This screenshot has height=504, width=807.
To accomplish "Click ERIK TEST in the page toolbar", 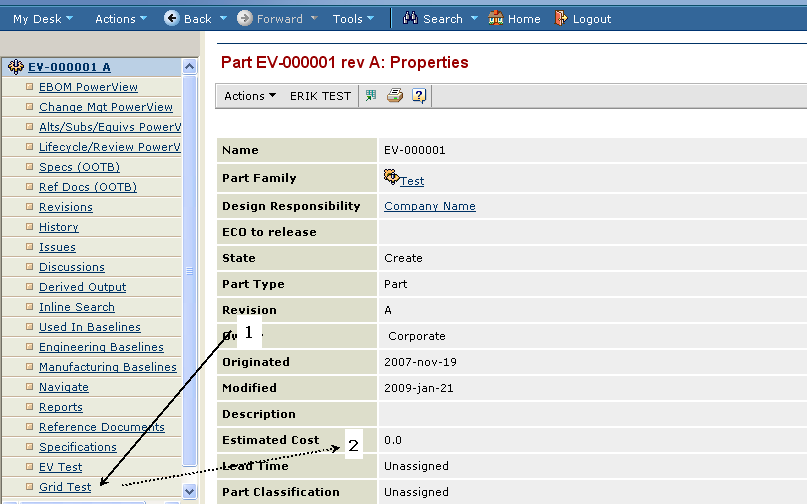I will 320,96.
